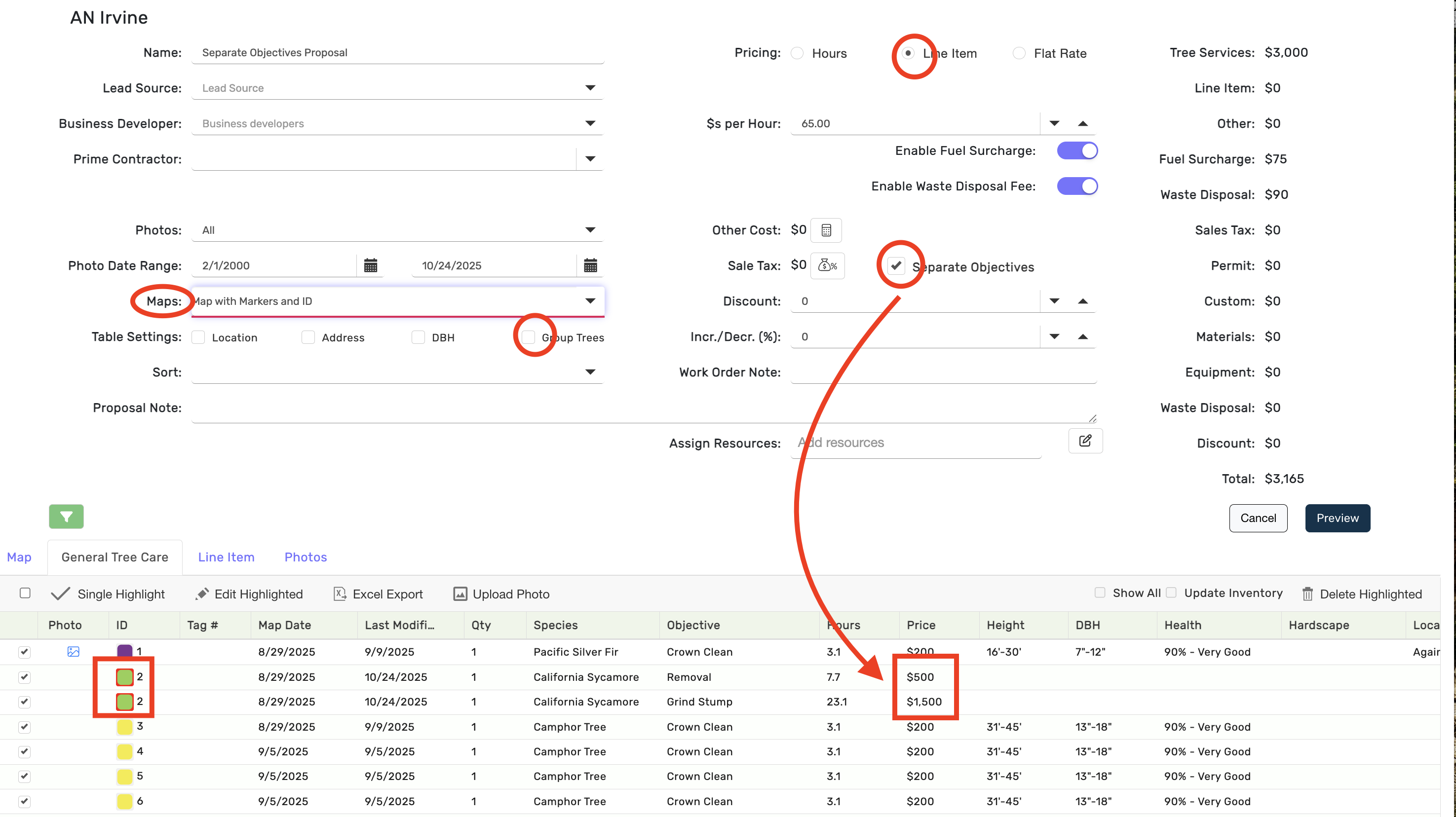1456x817 pixels.
Task: Toggle the Enable Fuel Surcharge switch
Action: pyautogui.click(x=1077, y=151)
